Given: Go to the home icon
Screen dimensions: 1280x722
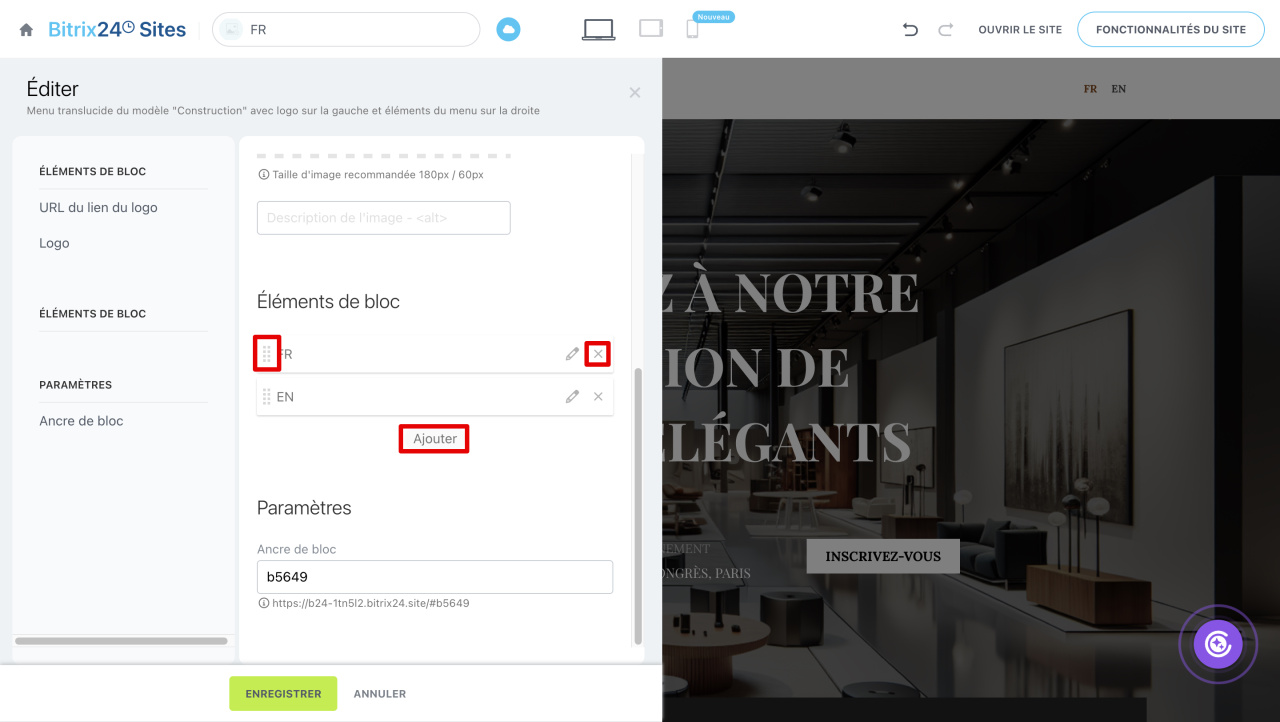Looking at the screenshot, I should 27,30.
